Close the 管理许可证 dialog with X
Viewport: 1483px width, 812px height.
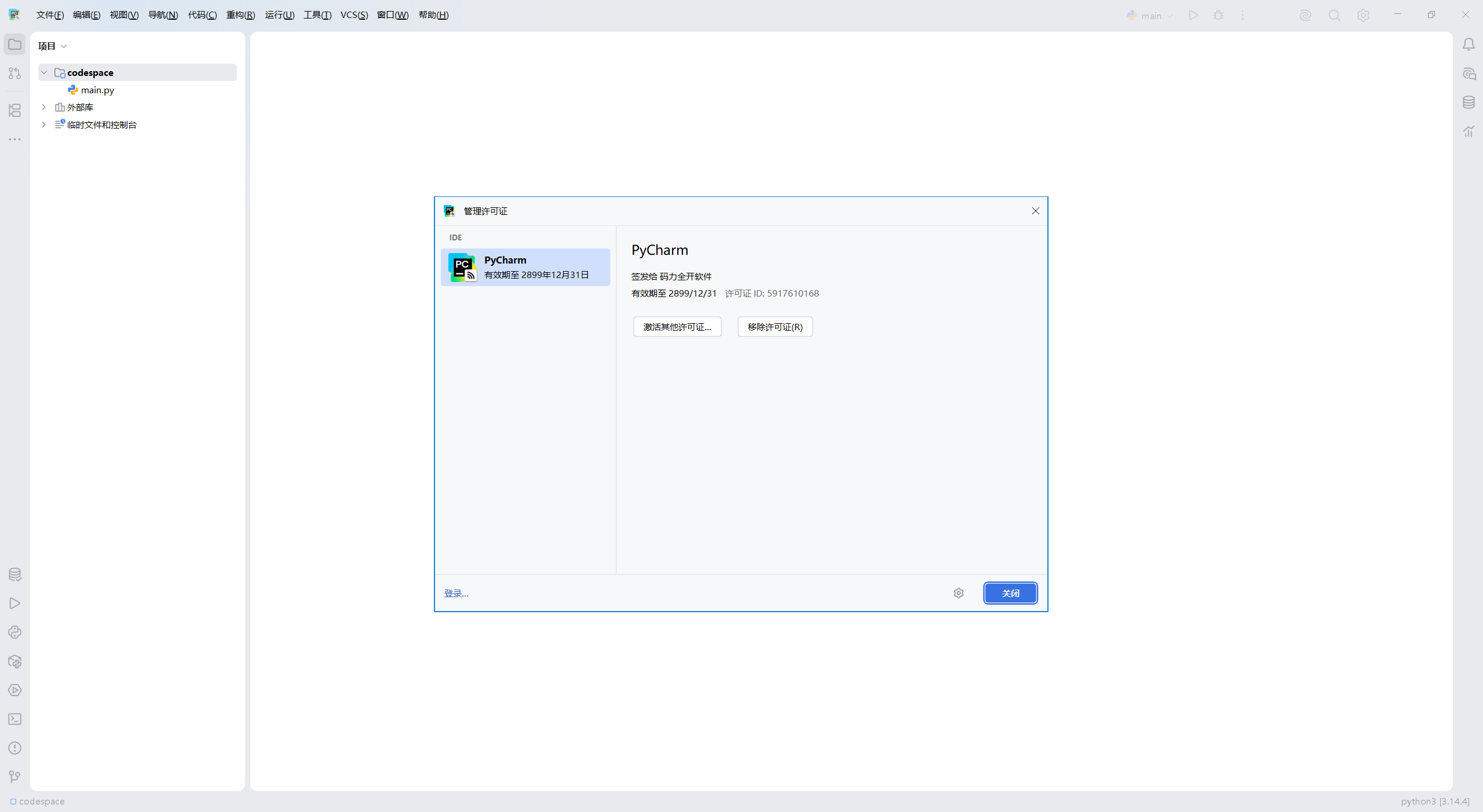[1035, 211]
